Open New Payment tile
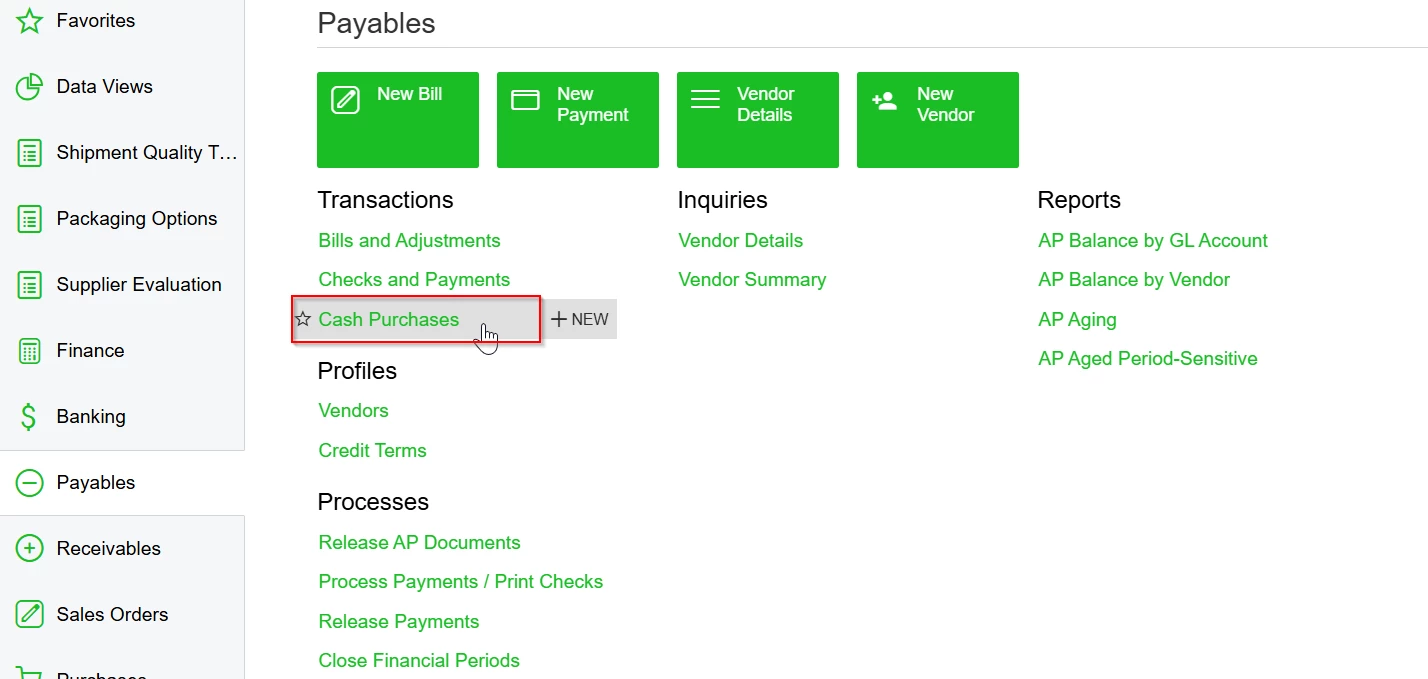The width and height of the screenshot is (1428, 679). tap(578, 120)
